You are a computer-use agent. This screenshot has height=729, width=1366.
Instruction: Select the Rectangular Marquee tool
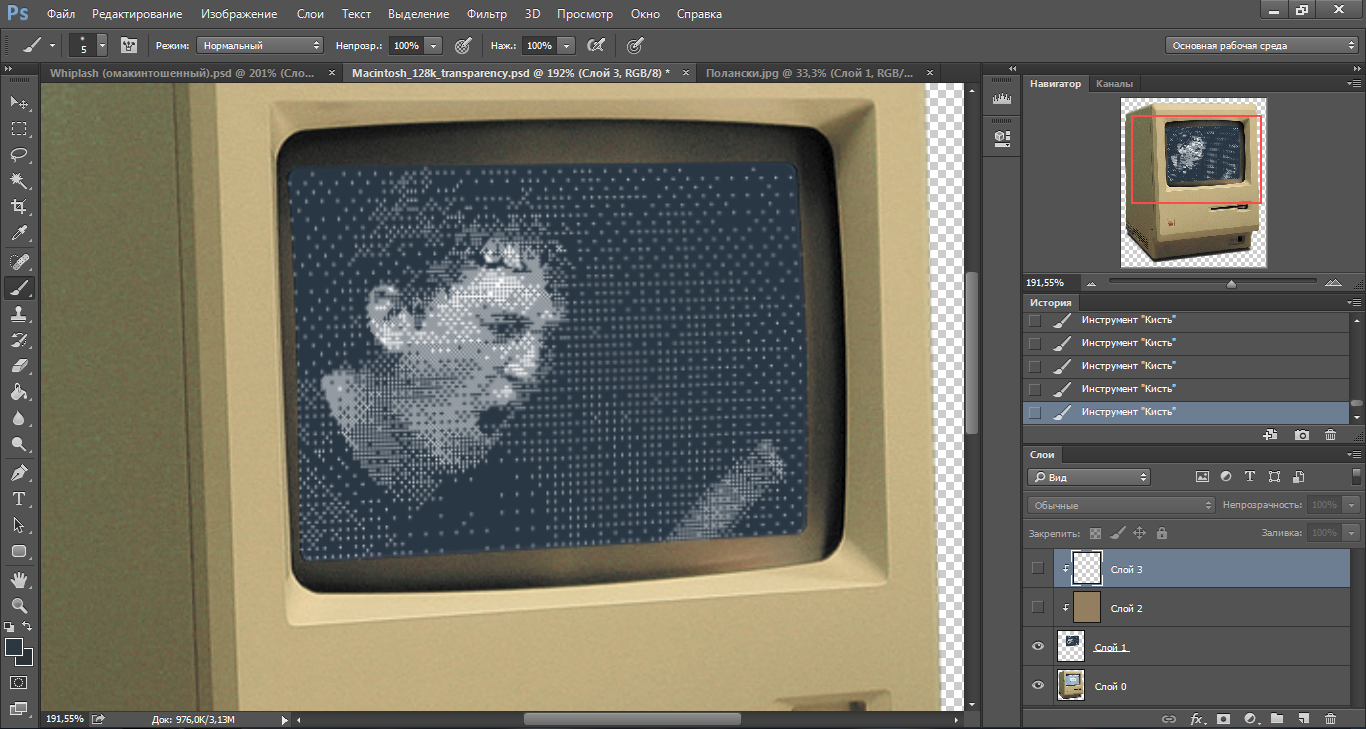19,129
